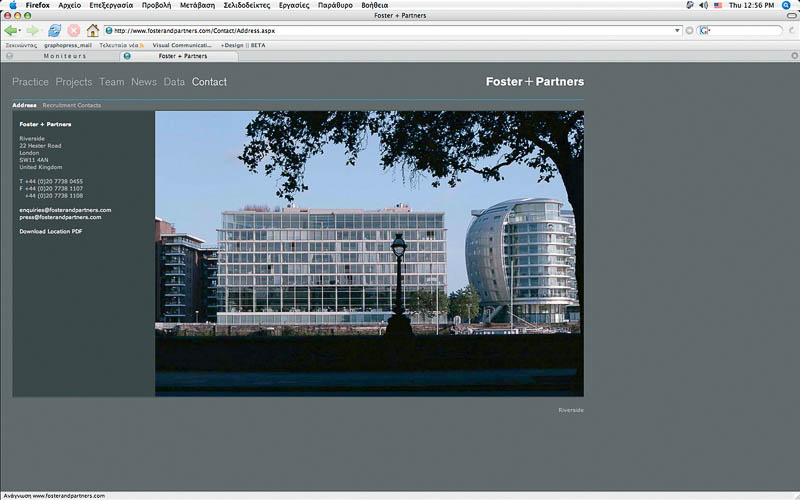Go to the News section
This screenshot has height=500, width=800.
(x=144, y=82)
